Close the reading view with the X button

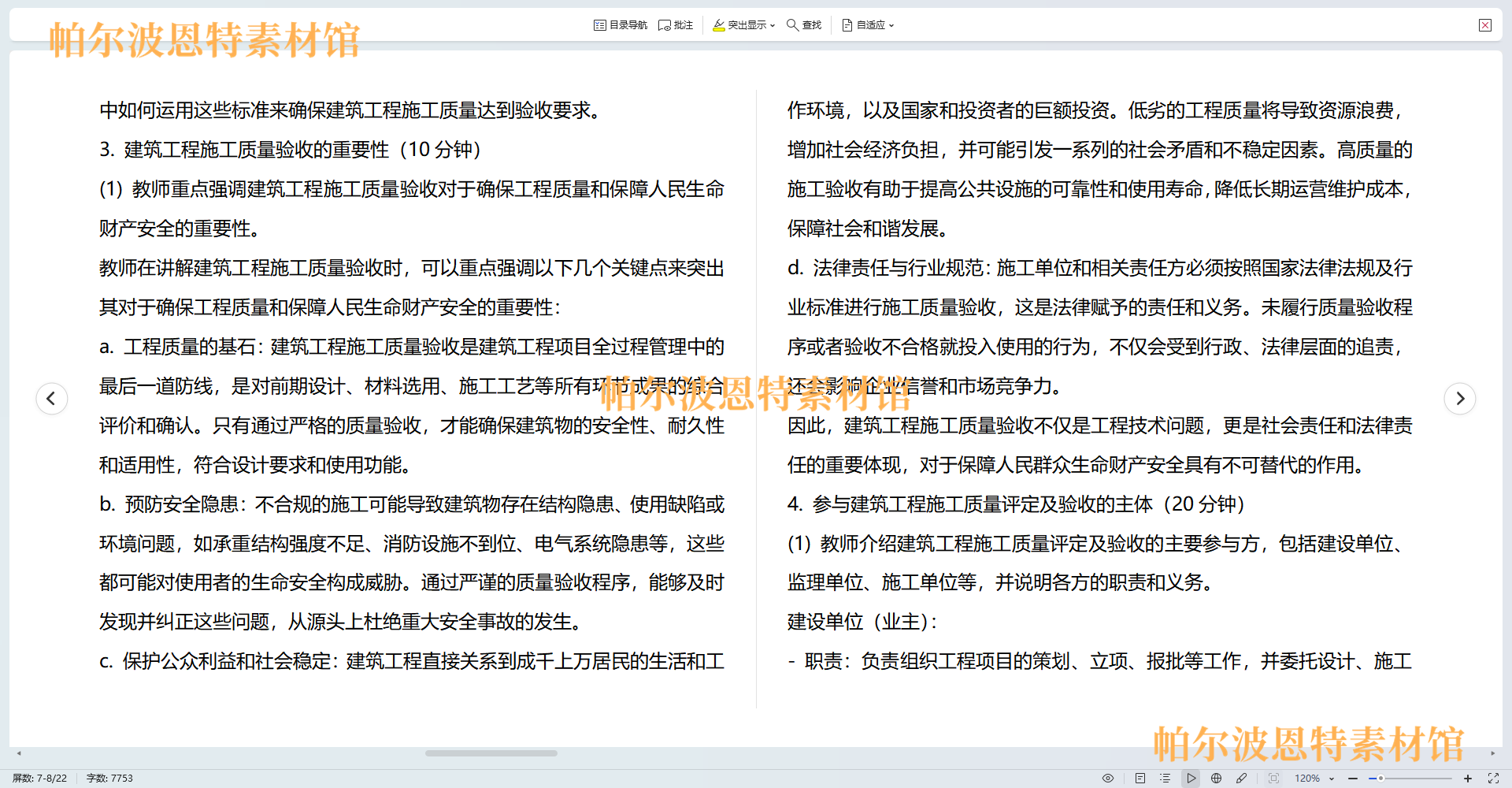point(1485,25)
